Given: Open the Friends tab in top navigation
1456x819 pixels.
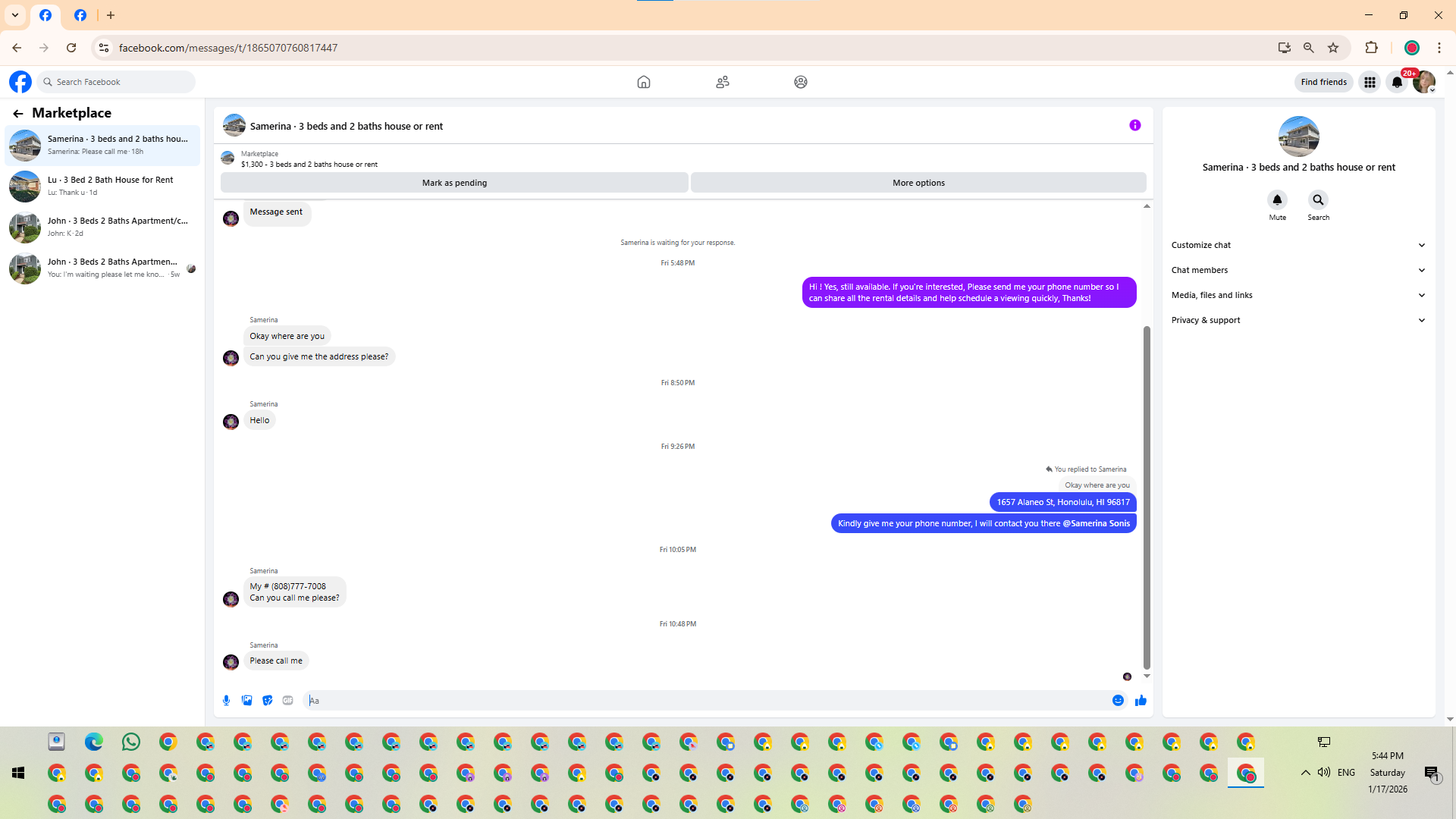Looking at the screenshot, I should (x=722, y=82).
